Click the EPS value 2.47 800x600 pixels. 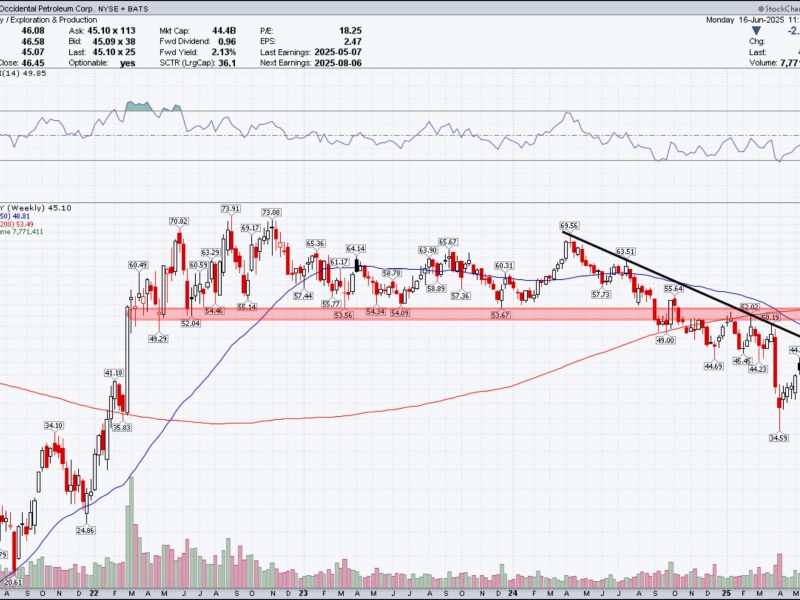353,41
